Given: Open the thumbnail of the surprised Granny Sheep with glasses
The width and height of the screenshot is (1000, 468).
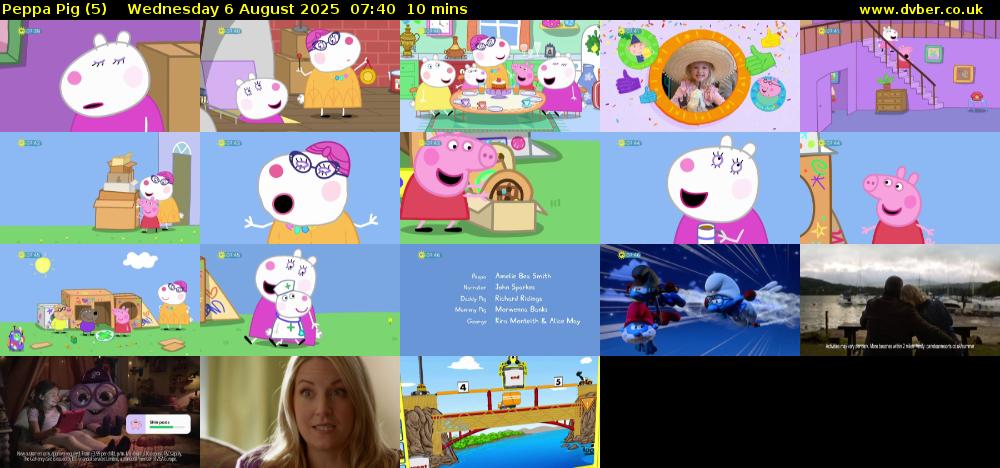Looking at the screenshot, I should coord(300,188).
